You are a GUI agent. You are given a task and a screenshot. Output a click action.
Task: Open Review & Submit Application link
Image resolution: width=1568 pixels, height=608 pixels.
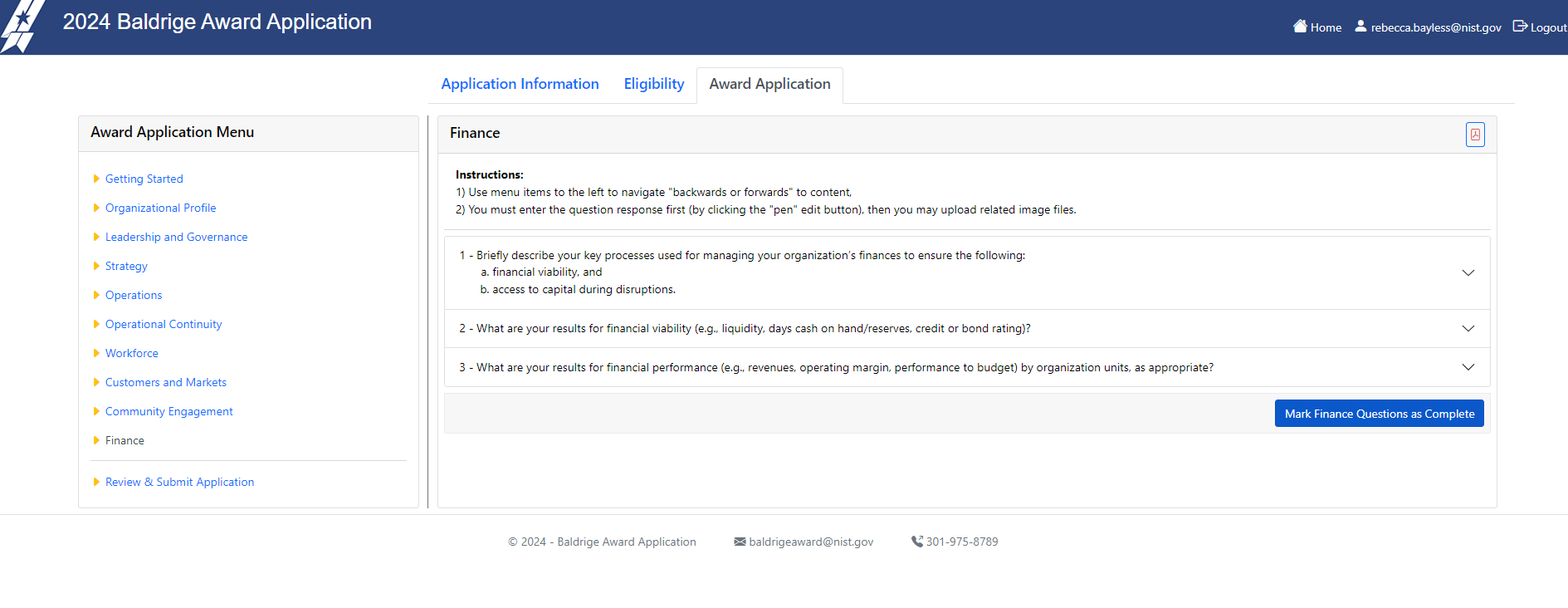[179, 482]
